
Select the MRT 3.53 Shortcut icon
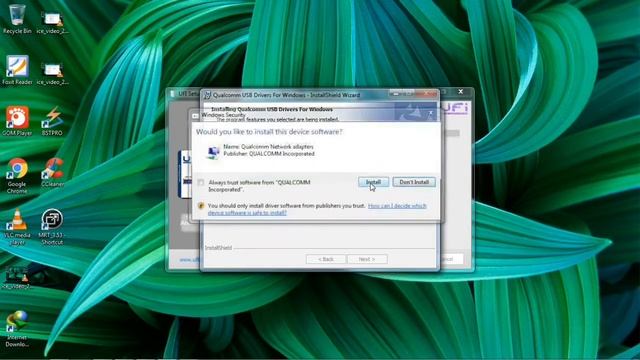[52, 227]
